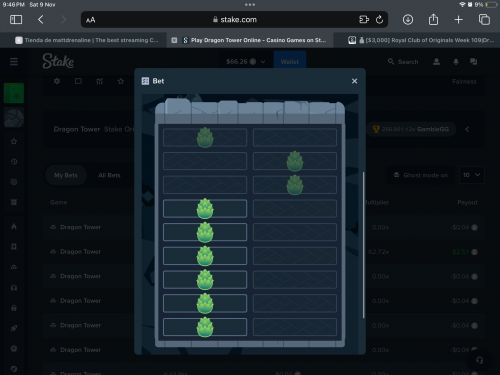Viewport: 500px width, 375px height.
Task: Open the support headset icon
Action: coord(479,360)
